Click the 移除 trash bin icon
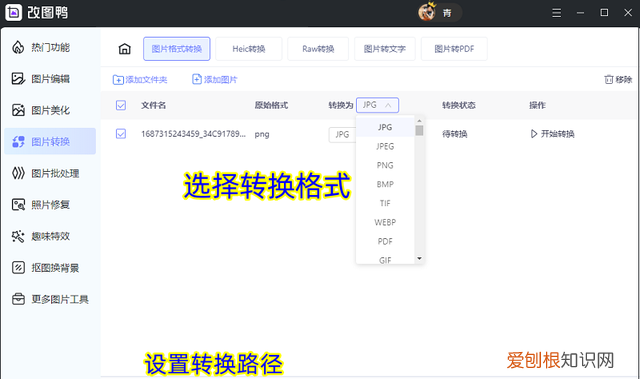This screenshot has width=640, height=379. tap(609, 79)
